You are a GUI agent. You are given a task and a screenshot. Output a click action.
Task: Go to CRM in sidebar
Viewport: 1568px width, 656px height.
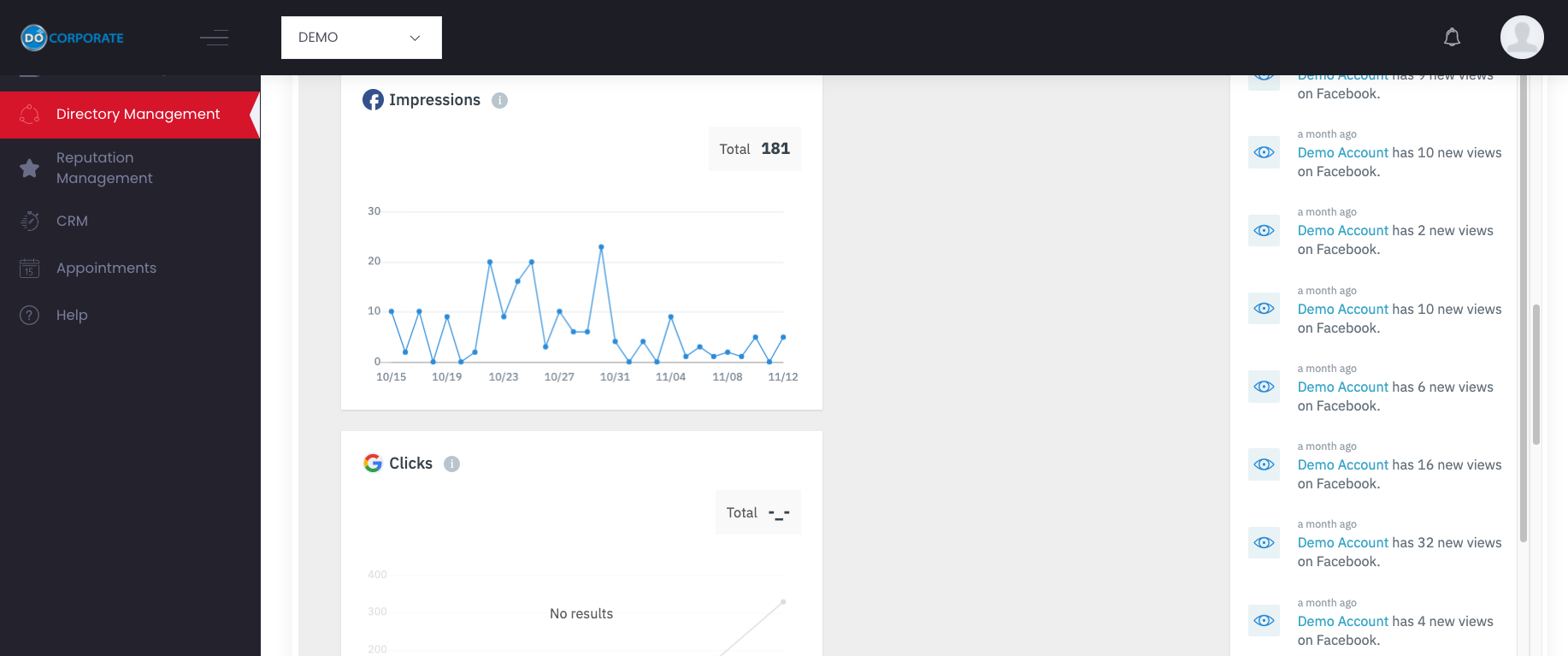(x=72, y=221)
